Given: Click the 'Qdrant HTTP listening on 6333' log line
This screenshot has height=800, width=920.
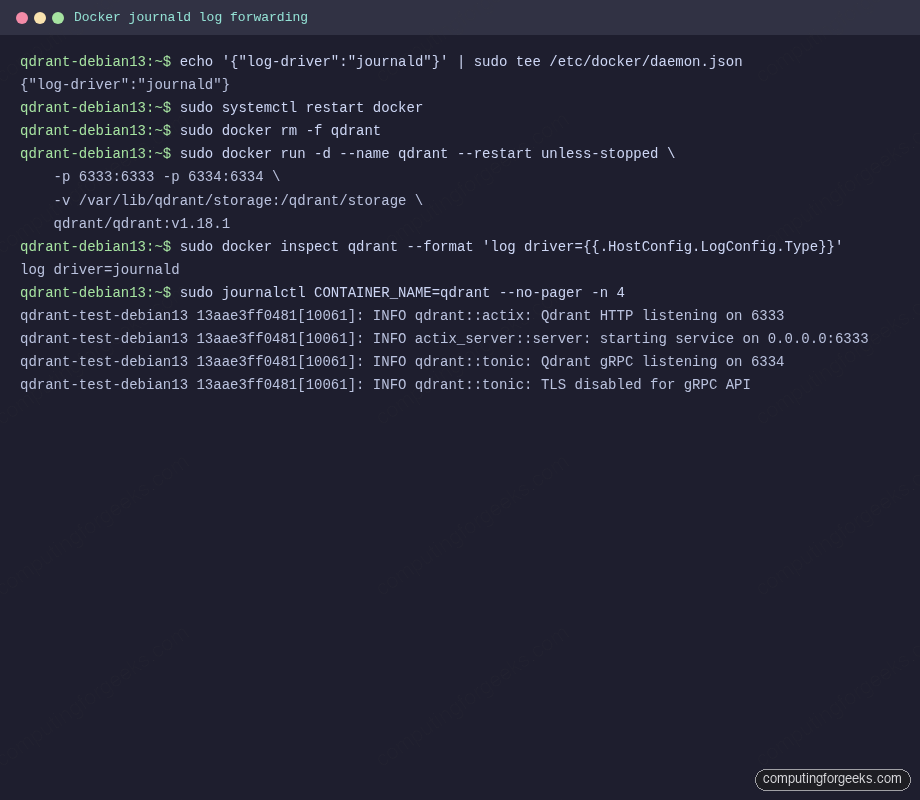Looking at the screenshot, I should 402,315.
